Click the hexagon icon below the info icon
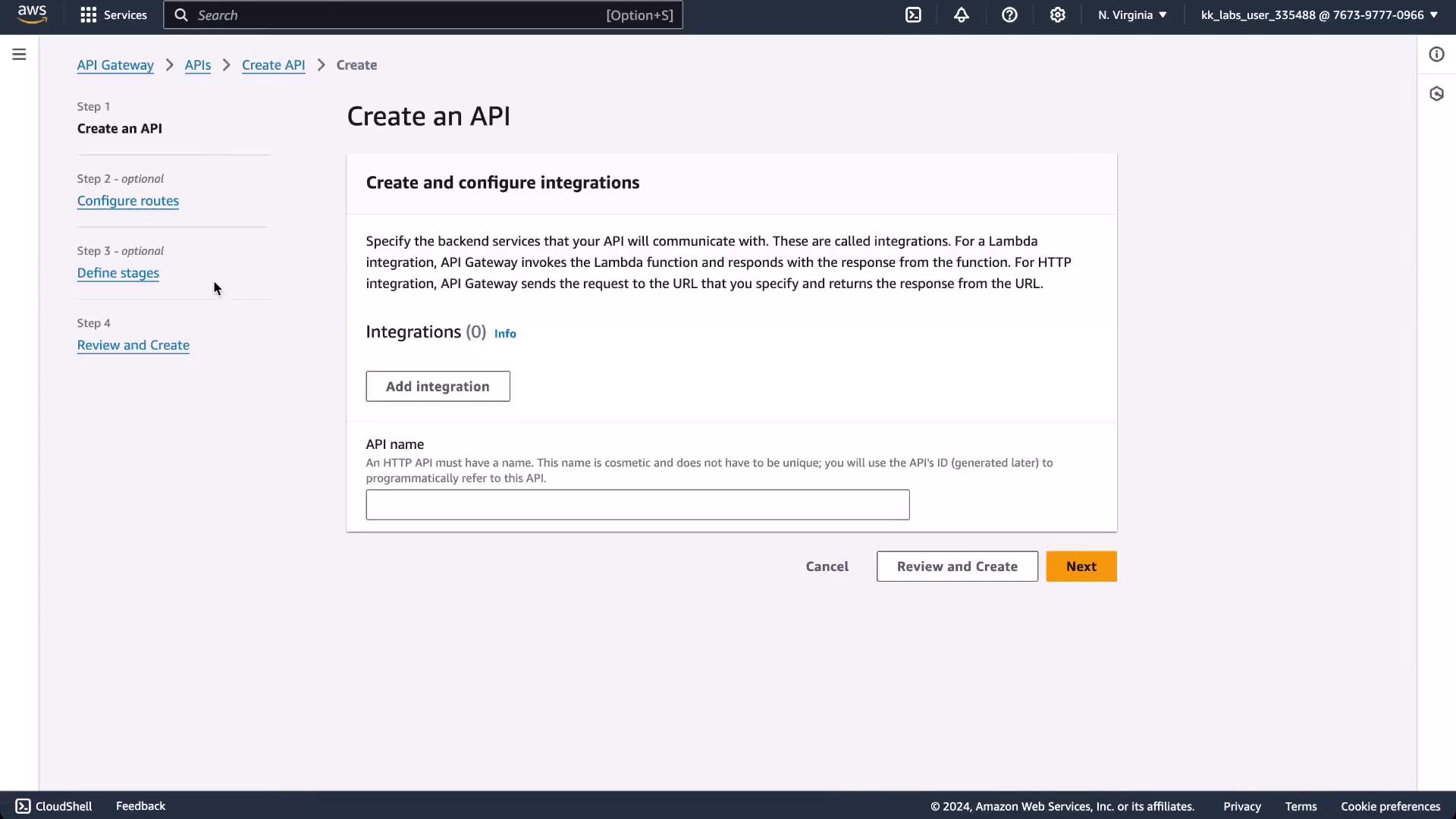Image resolution: width=1456 pixels, height=819 pixels. (1436, 94)
